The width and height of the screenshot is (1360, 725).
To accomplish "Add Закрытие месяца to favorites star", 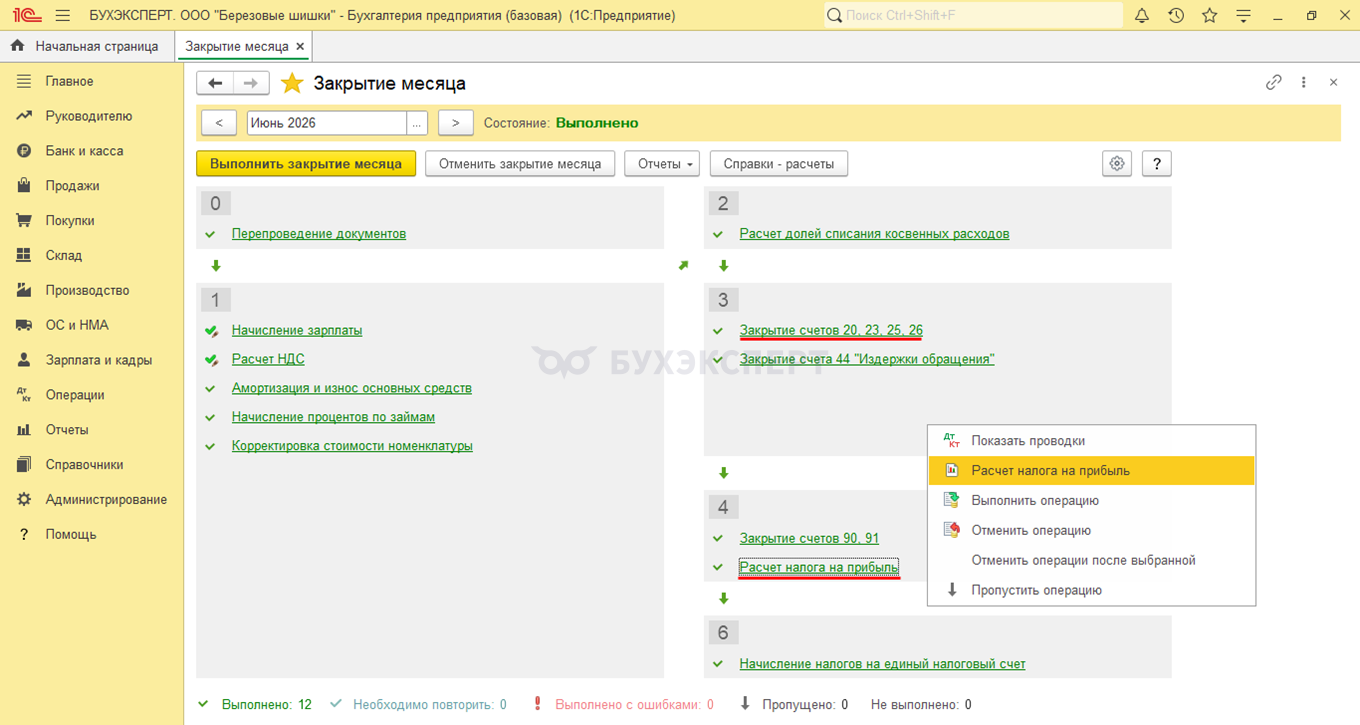I will pos(292,83).
